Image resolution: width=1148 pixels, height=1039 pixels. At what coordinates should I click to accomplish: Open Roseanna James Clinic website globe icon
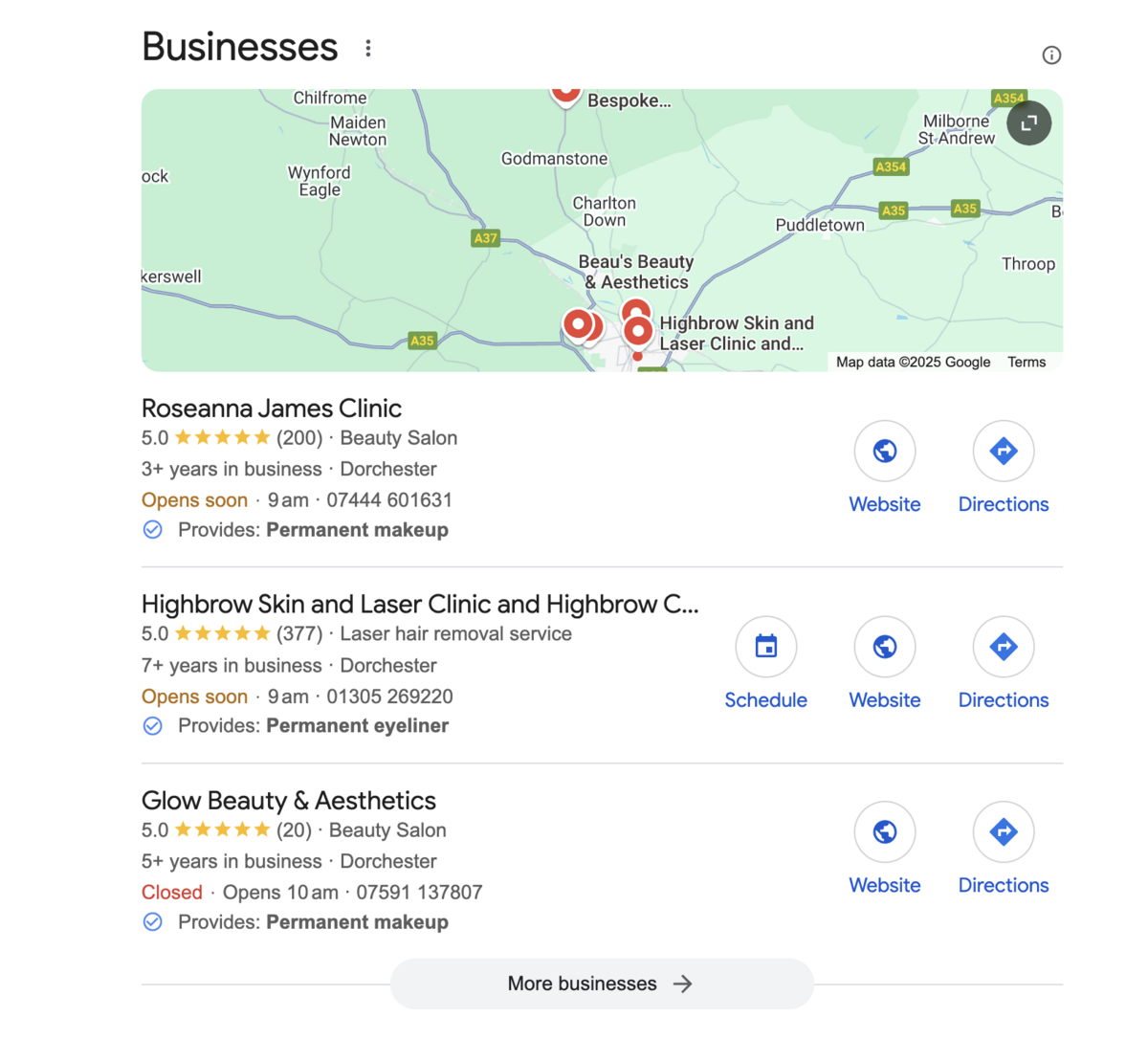(x=885, y=451)
